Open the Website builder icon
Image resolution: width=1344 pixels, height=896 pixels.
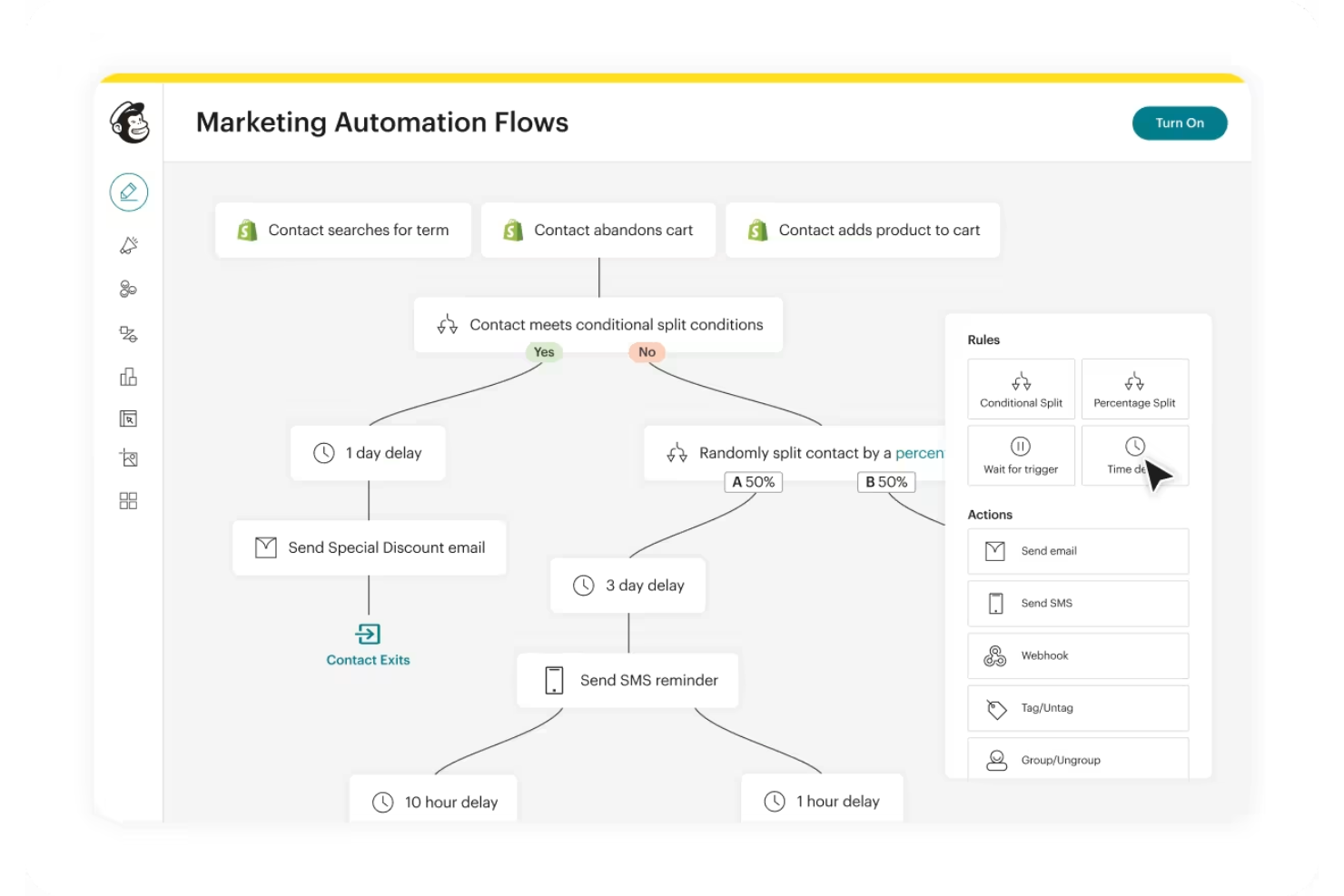[x=128, y=418]
